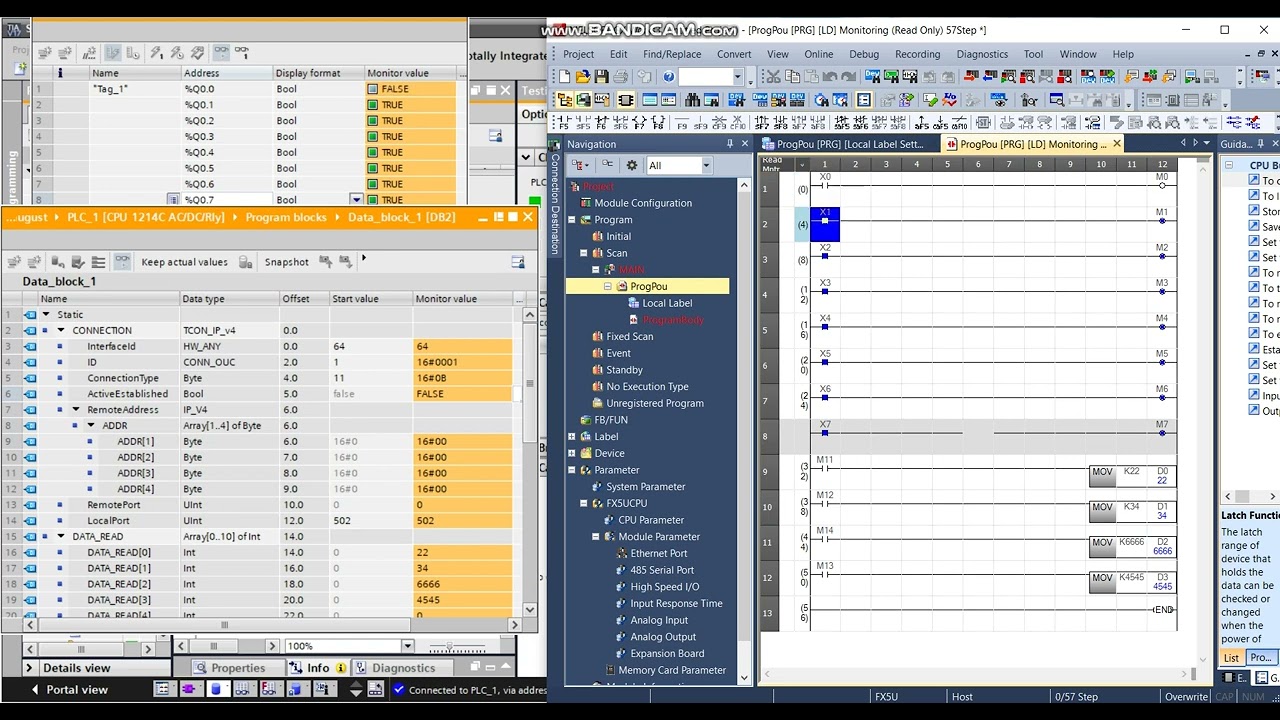The width and height of the screenshot is (1280, 720).
Task: Collapse Module Parameter node in Navigation tree
Action: click(596, 537)
